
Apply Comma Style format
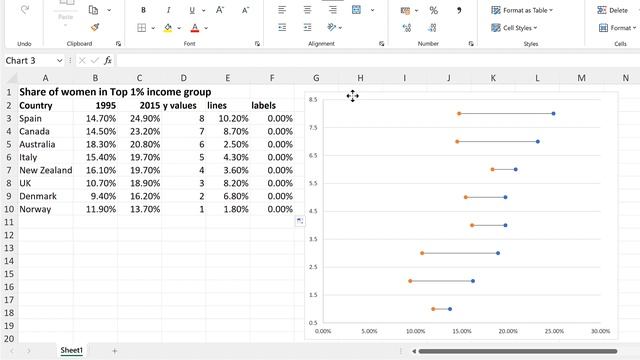click(459, 11)
